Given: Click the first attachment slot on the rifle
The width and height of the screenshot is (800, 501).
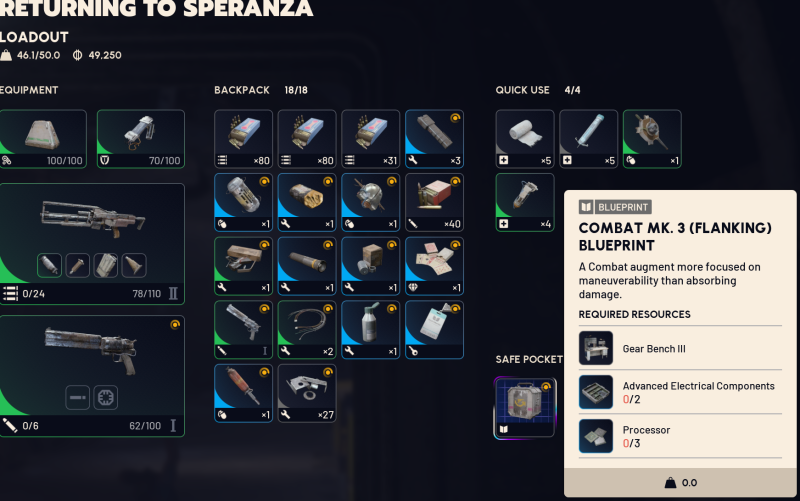Looking at the screenshot, I should tap(49, 265).
